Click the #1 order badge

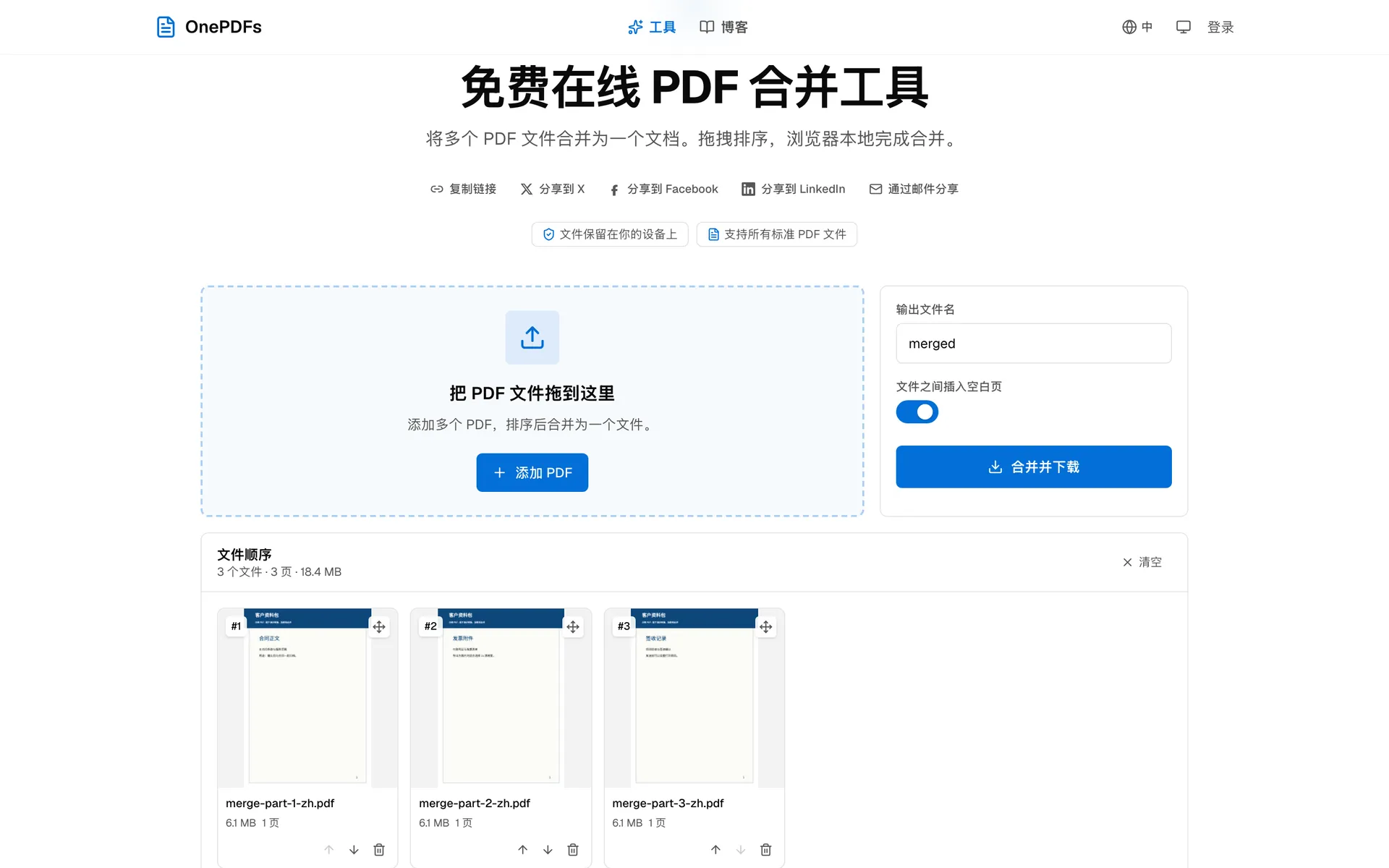click(x=236, y=626)
